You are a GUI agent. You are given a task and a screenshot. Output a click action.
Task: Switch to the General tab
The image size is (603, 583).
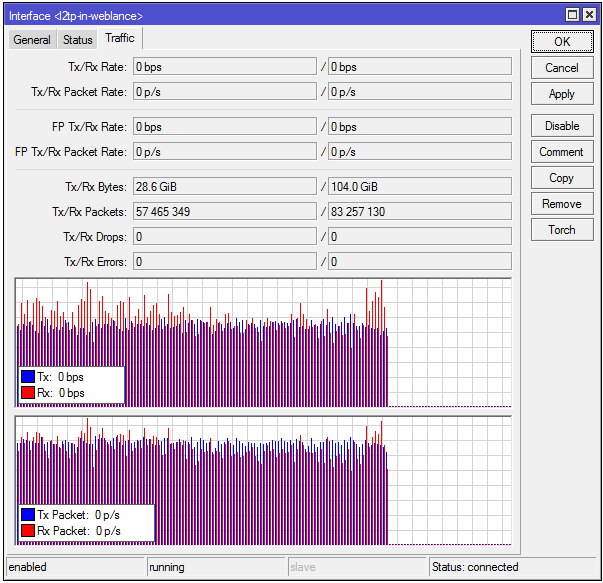32,40
